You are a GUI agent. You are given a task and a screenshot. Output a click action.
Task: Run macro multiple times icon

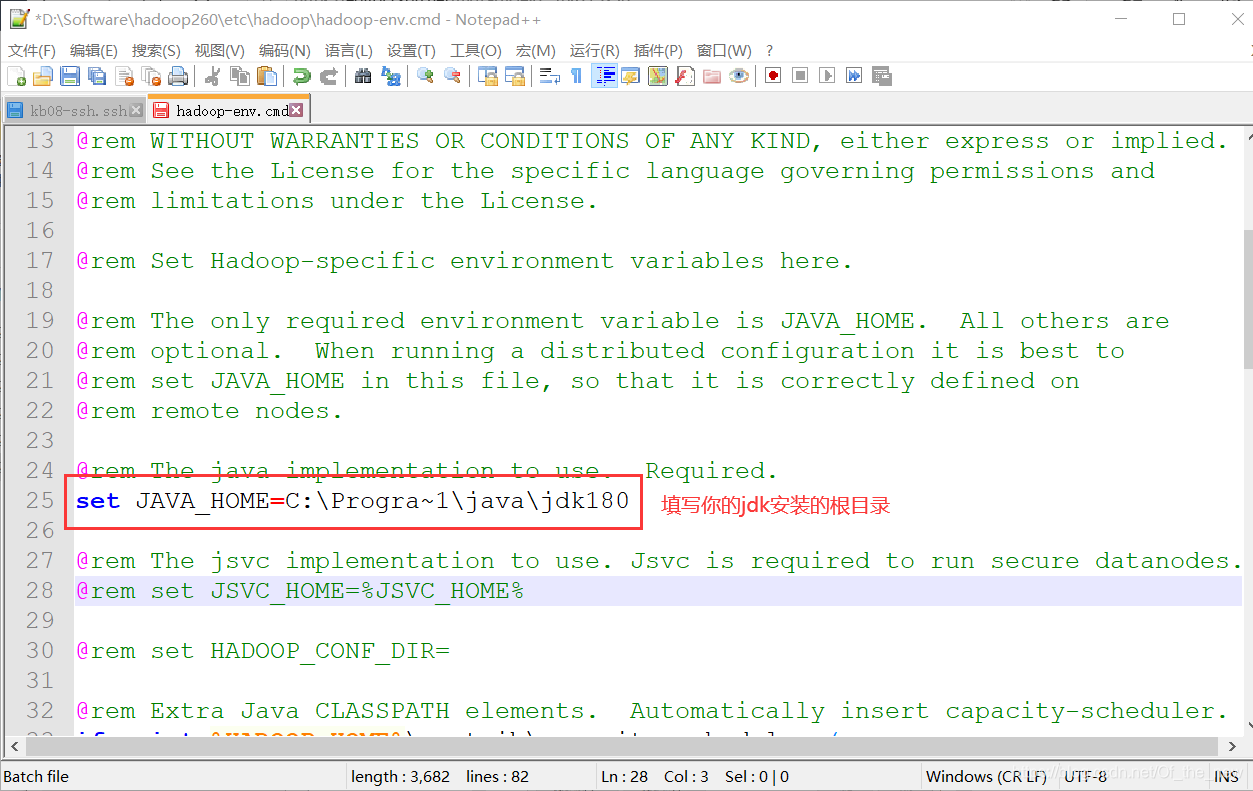click(854, 76)
